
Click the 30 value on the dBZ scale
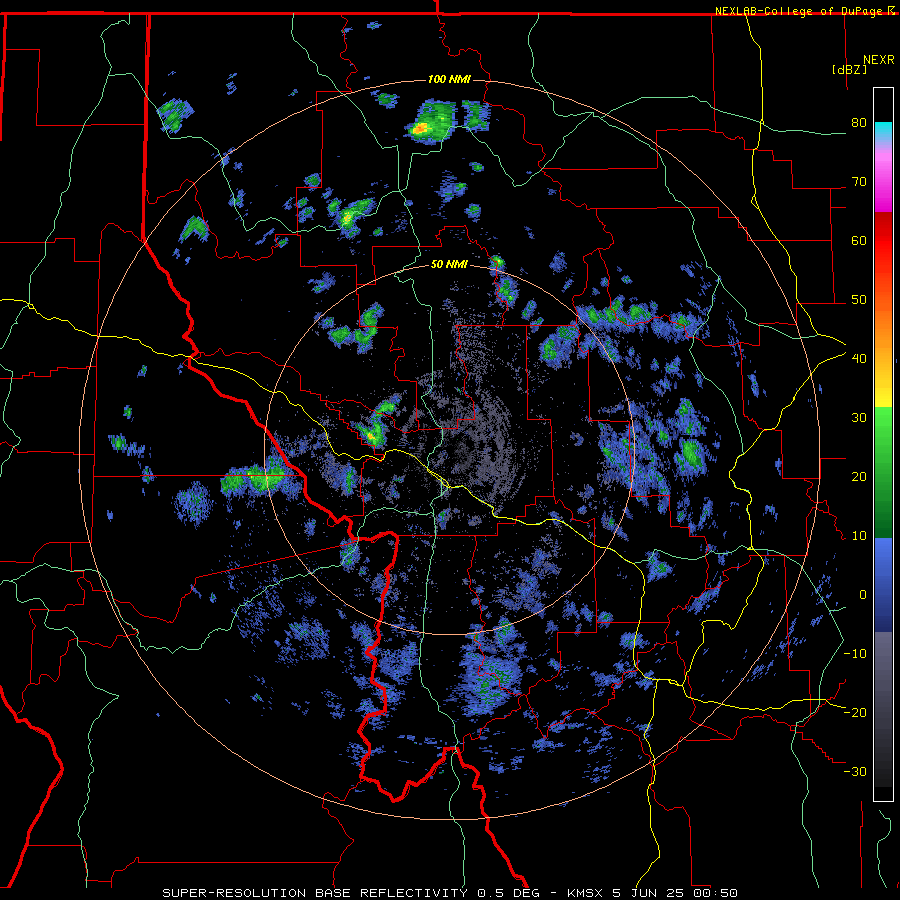[859, 417]
